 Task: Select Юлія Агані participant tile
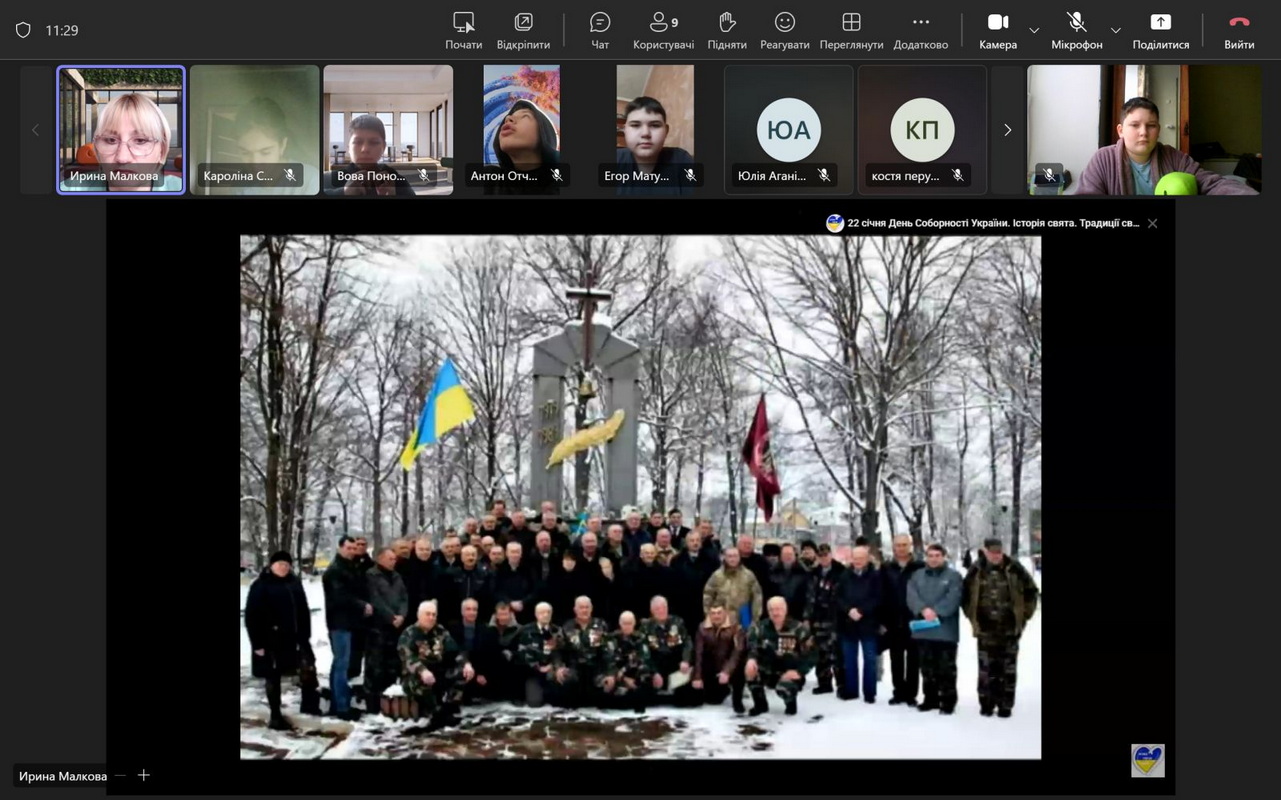coord(789,129)
